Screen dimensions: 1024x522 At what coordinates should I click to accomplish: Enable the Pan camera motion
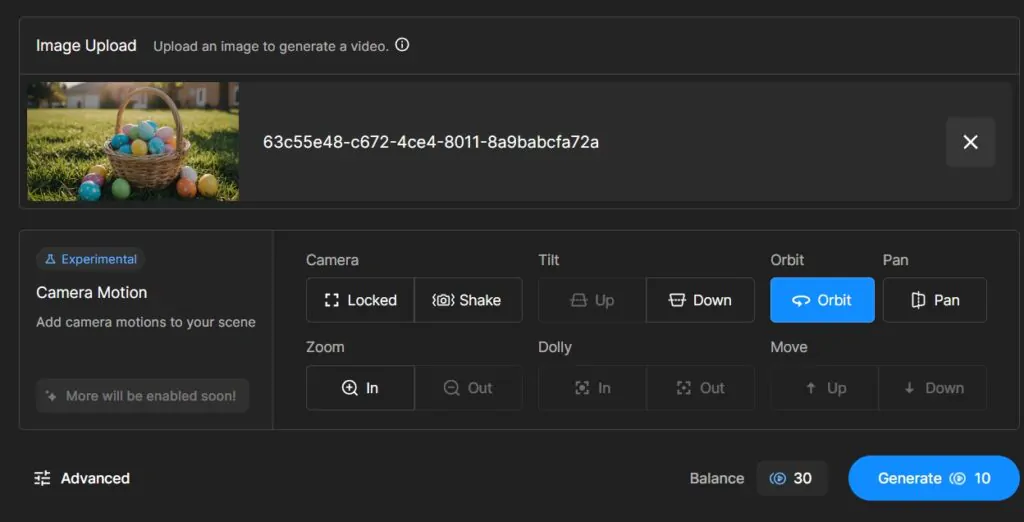pos(935,300)
